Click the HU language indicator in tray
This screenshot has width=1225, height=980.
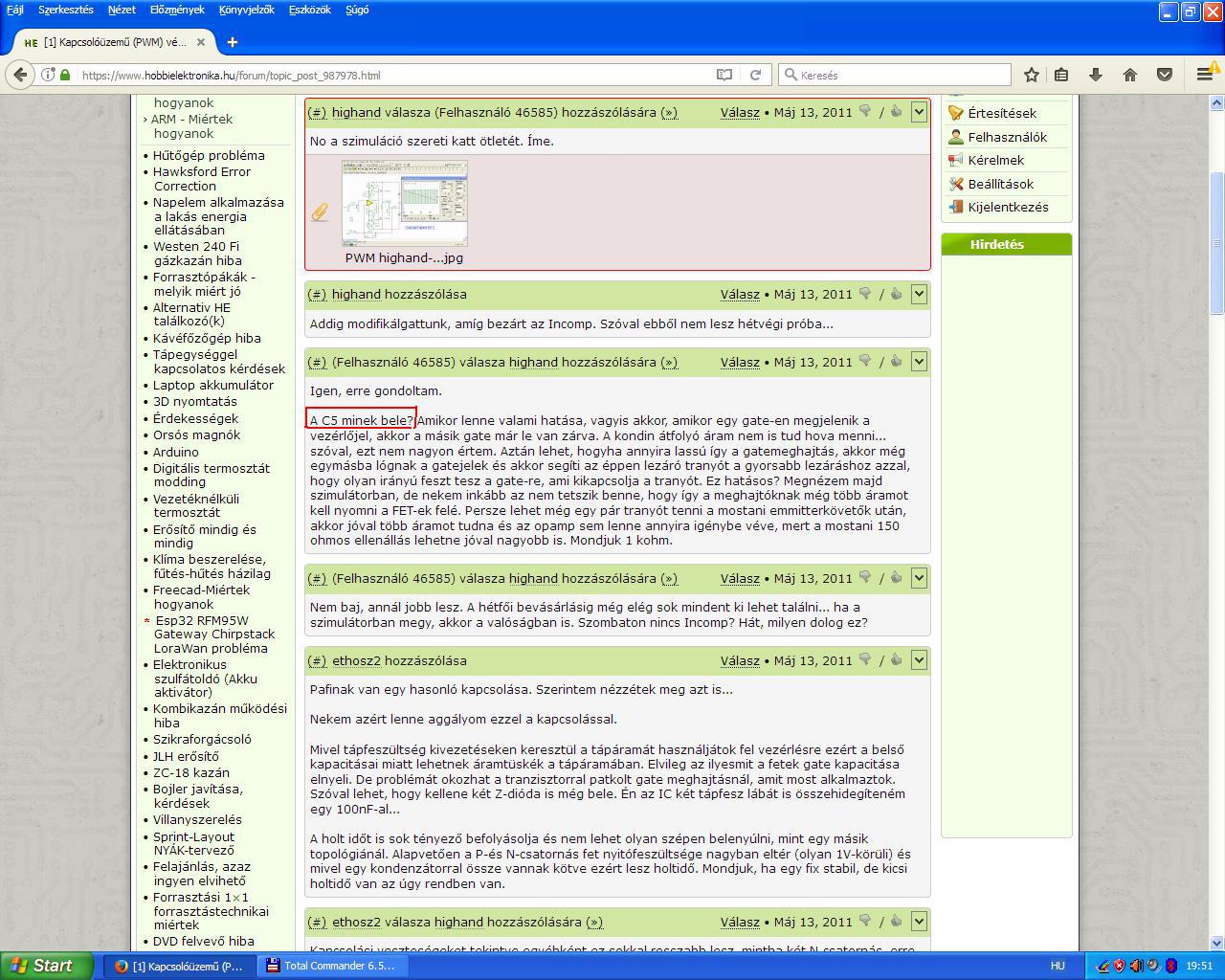[x=1058, y=966]
